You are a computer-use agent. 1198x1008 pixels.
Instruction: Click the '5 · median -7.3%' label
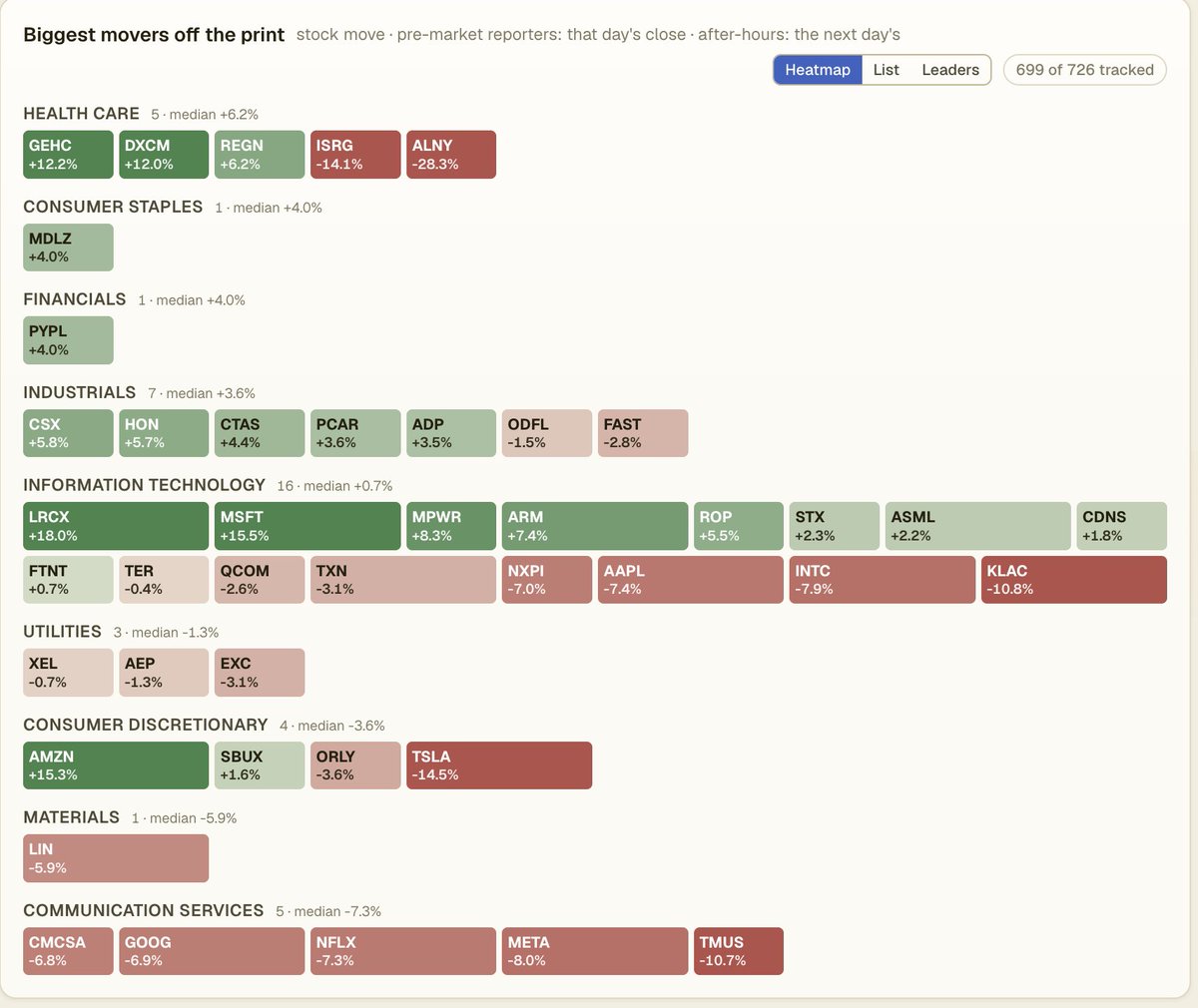tap(328, 911)
